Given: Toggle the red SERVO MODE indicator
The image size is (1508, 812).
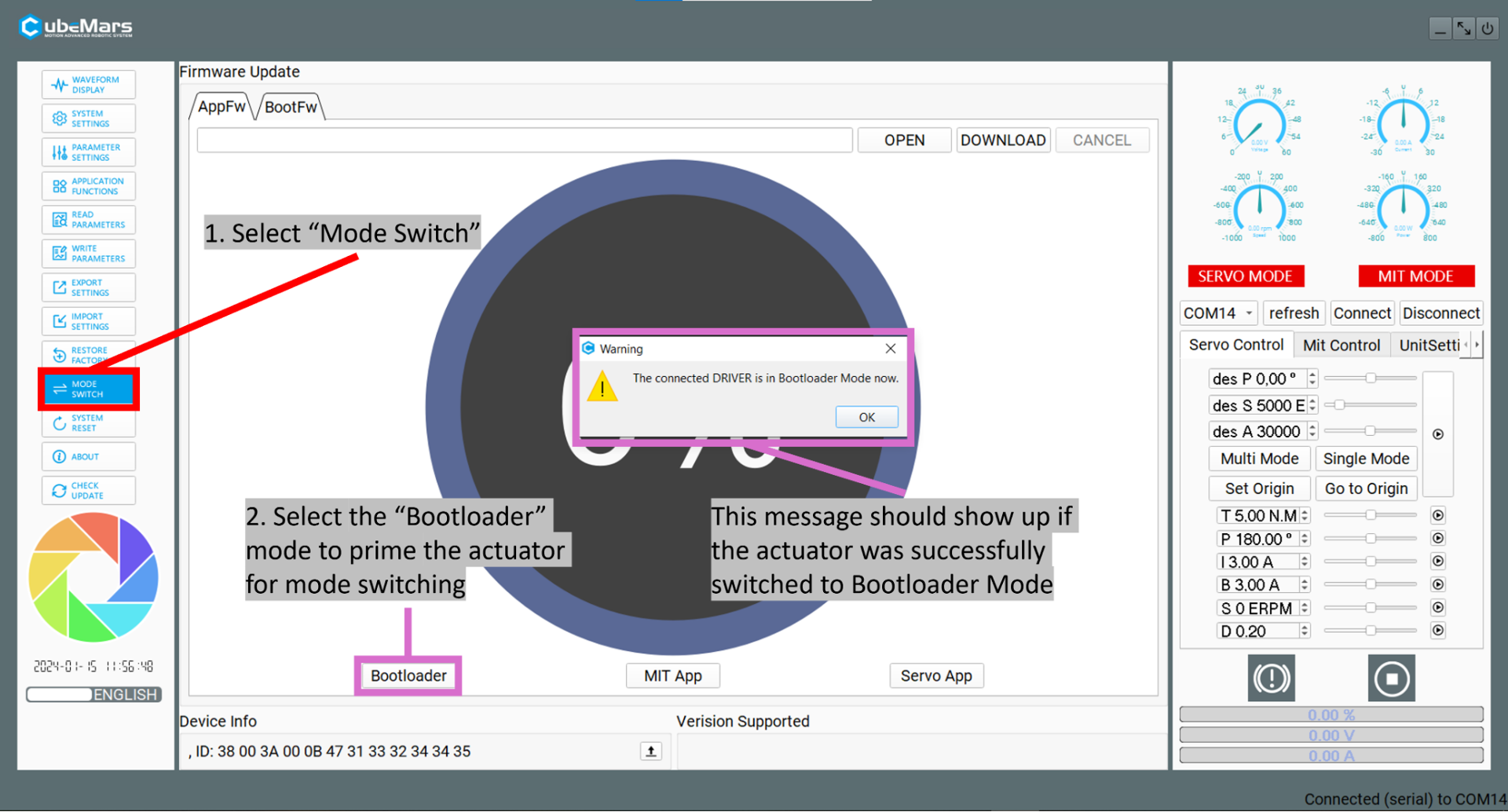Looking at the screenshot, I should point(1245,276).
